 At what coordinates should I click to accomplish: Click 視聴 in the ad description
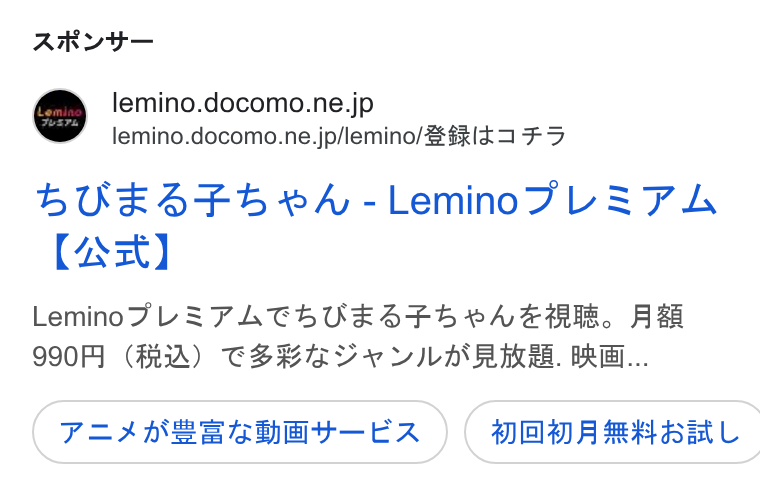point(572,317)
